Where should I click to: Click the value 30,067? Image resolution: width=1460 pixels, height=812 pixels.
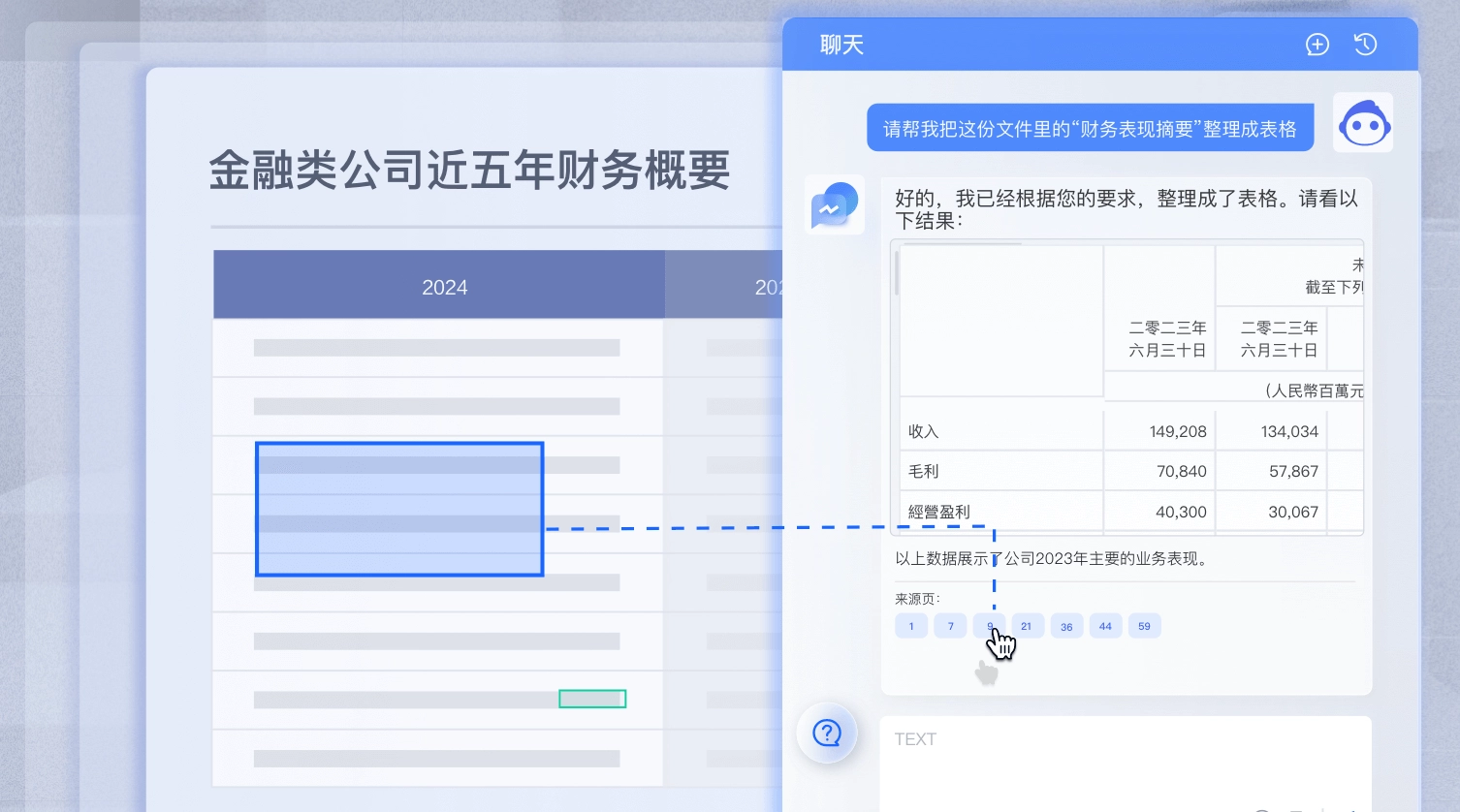point(1293,512)
